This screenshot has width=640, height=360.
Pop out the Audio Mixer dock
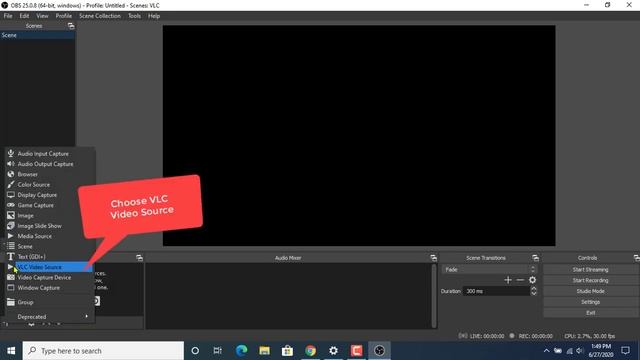pyautogui.click(x=433, y=258)
